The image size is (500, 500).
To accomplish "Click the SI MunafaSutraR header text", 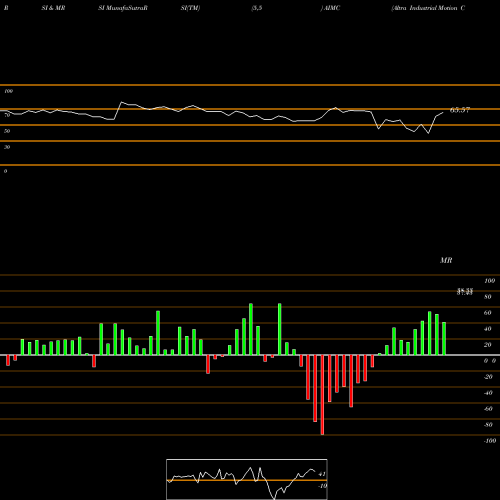I will 123,8.
